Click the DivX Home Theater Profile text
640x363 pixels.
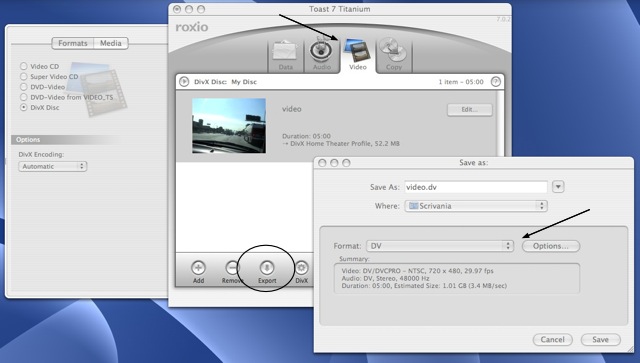341,143
